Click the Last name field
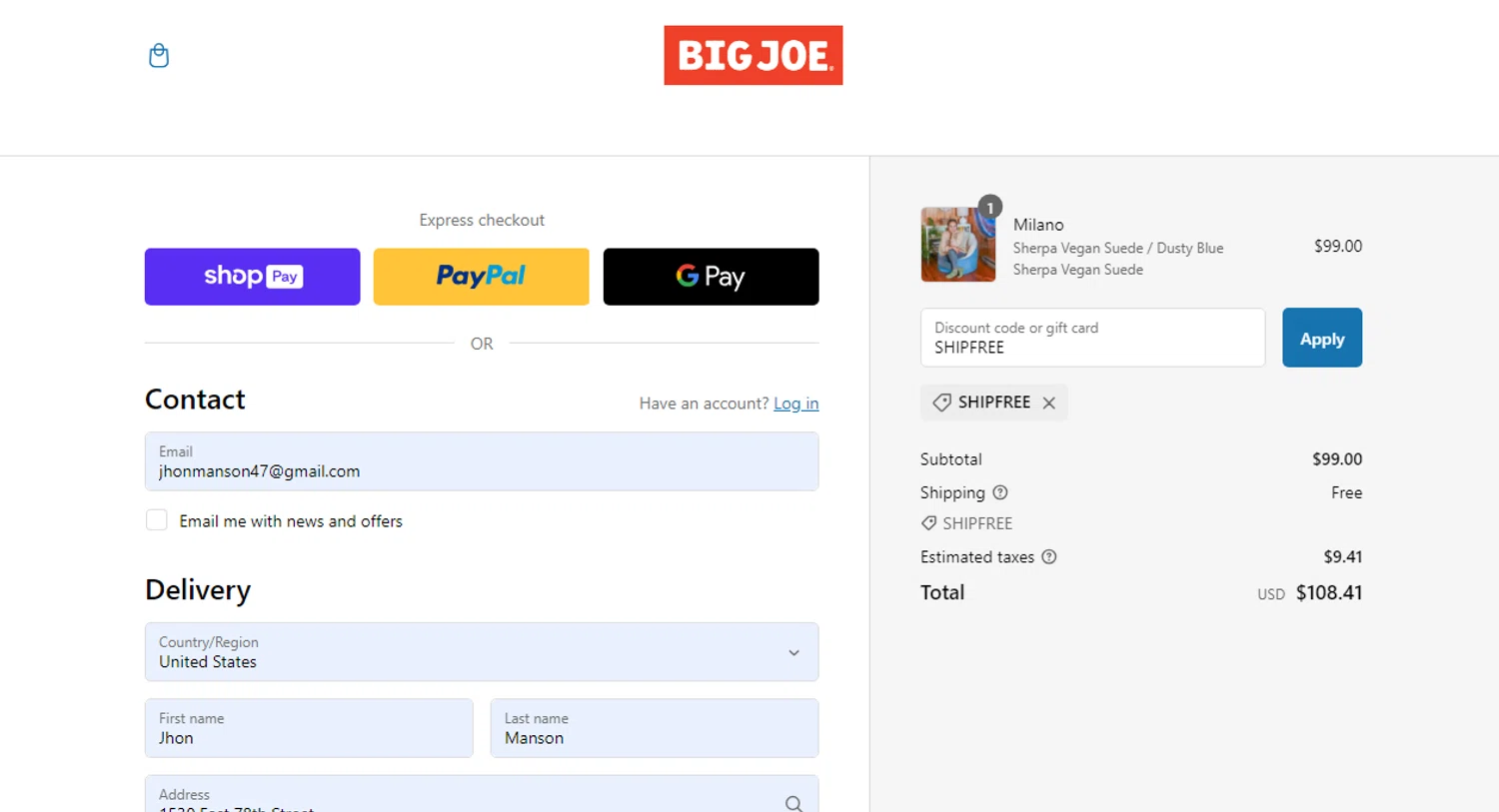The image size is (1499, 812). point(655,728)
